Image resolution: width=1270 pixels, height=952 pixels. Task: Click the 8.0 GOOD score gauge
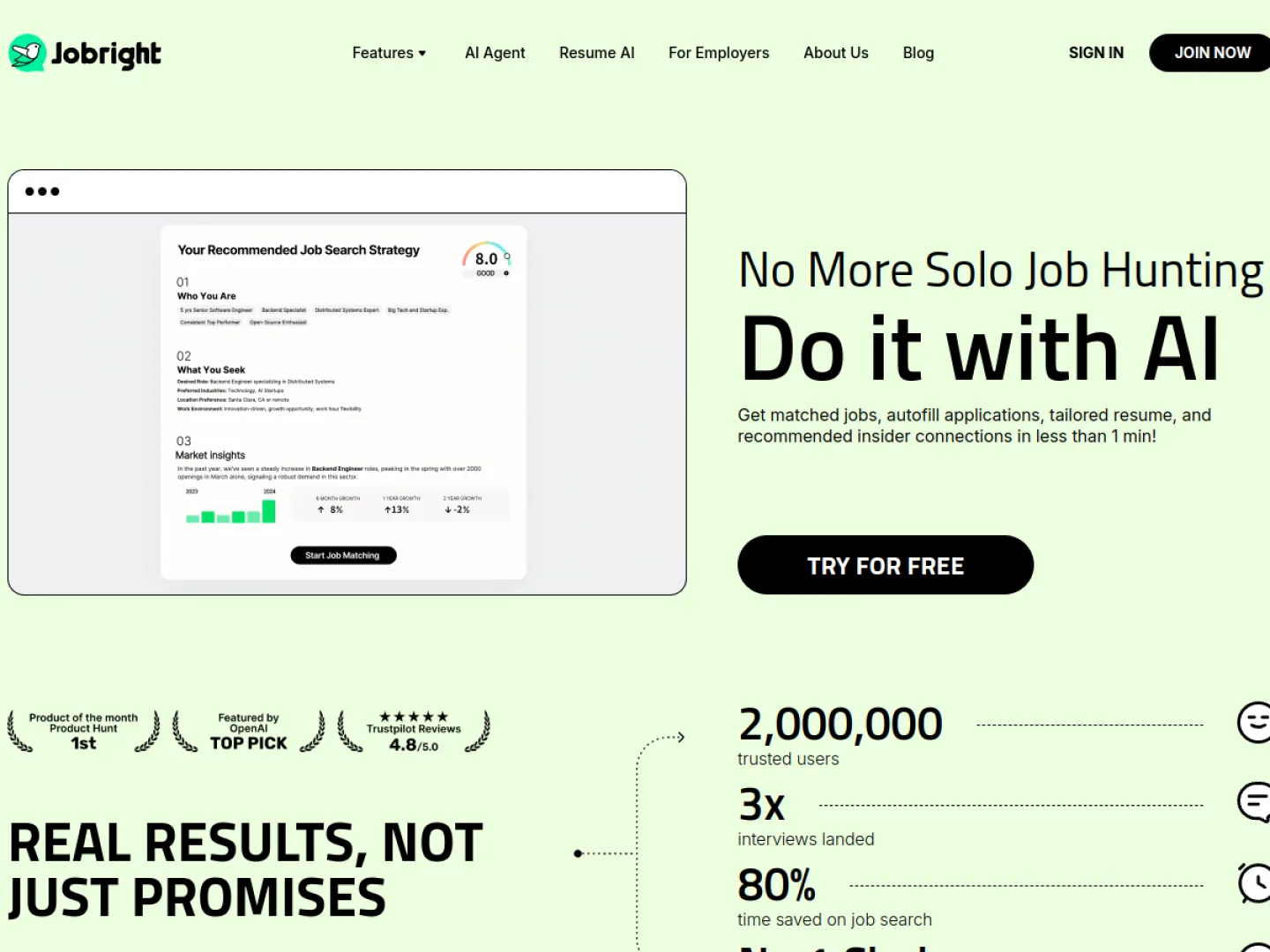487,260
